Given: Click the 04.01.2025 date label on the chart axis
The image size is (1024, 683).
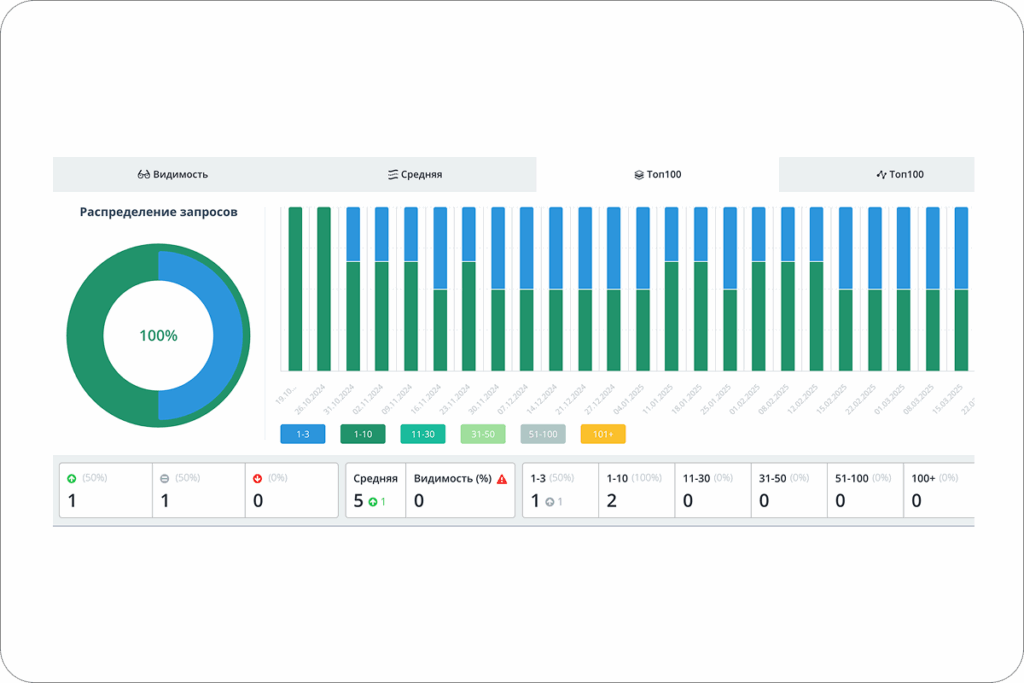Looking at the screenshot, I should tap(628, 400).
